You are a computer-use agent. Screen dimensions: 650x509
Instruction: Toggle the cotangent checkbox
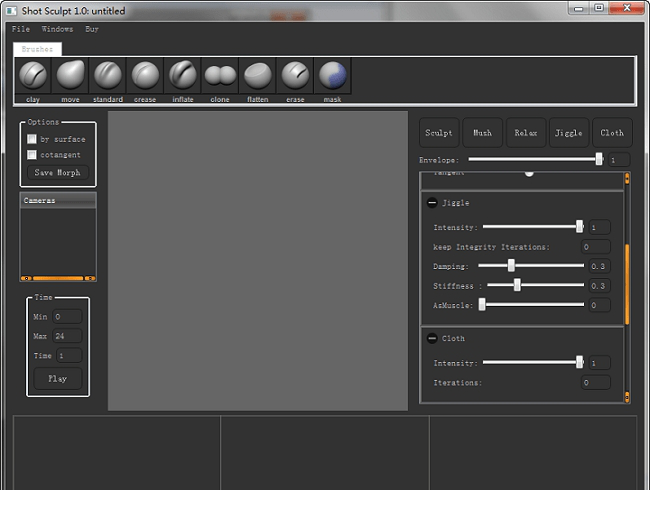[32, 155]
